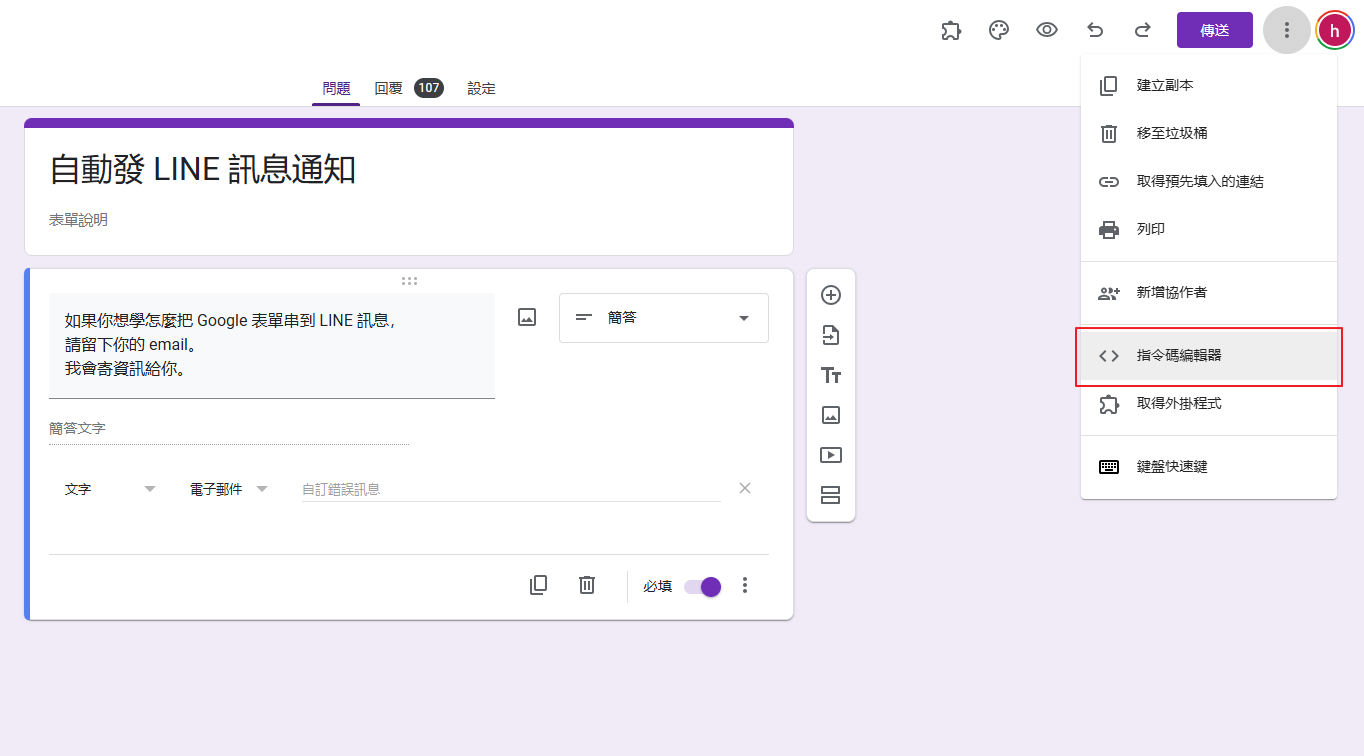Click the 自訂錯誤訊息 field
Viewport: 1364px width, 756px height.
[x=511, y=489]
